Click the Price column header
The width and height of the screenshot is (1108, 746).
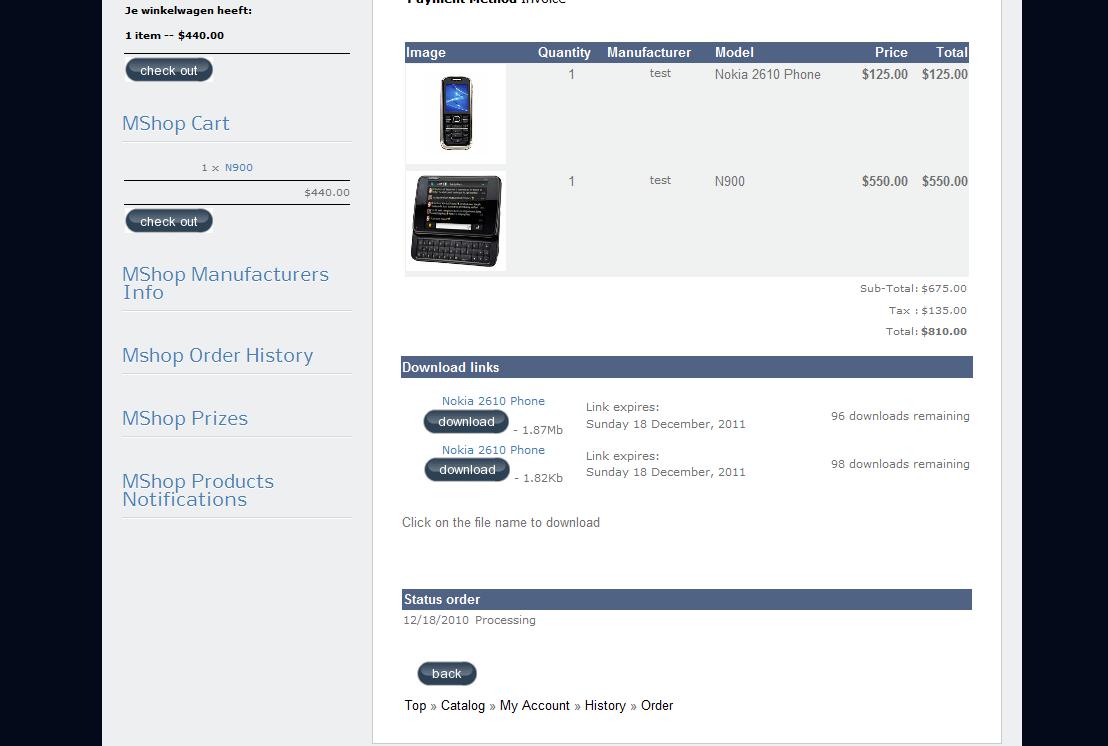tap(891, 52)
